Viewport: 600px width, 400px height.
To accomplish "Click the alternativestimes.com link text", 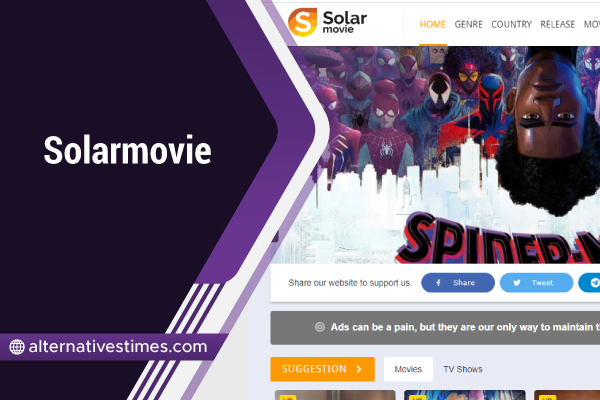I will (118, 347).
